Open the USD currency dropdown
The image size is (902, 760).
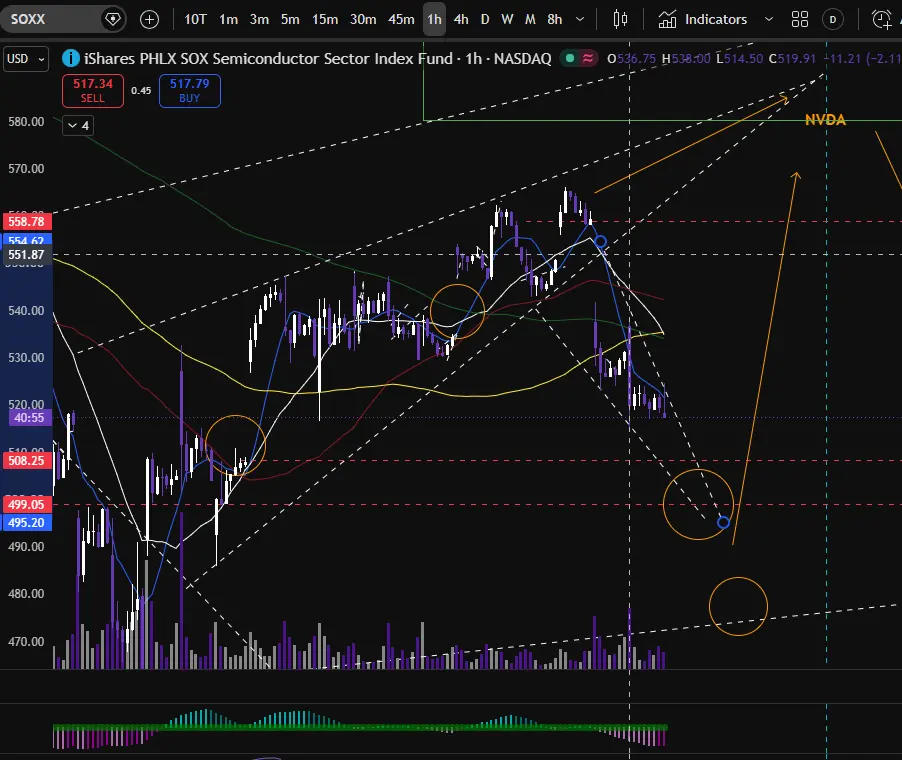[25, 59]
